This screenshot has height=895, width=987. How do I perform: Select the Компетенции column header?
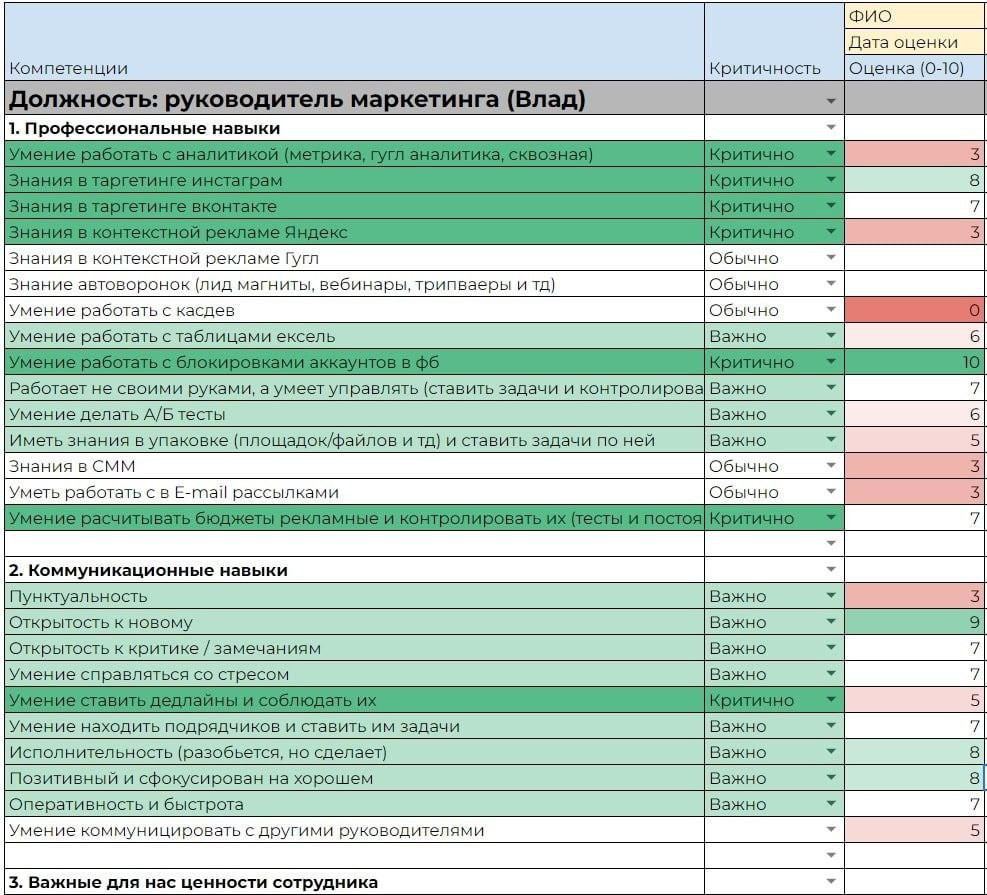coord(354,42)
